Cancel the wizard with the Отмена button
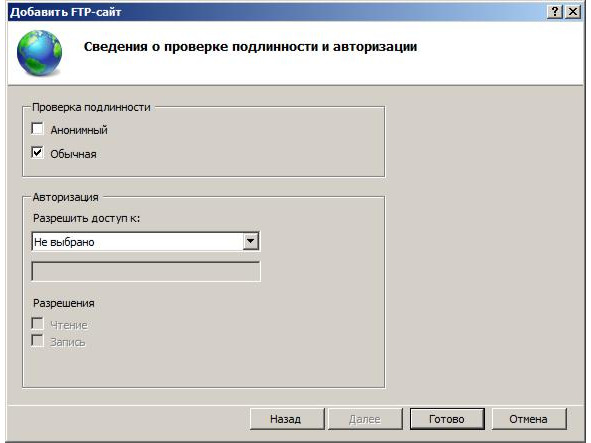591x443 pixels. click(x=529, y=419)
